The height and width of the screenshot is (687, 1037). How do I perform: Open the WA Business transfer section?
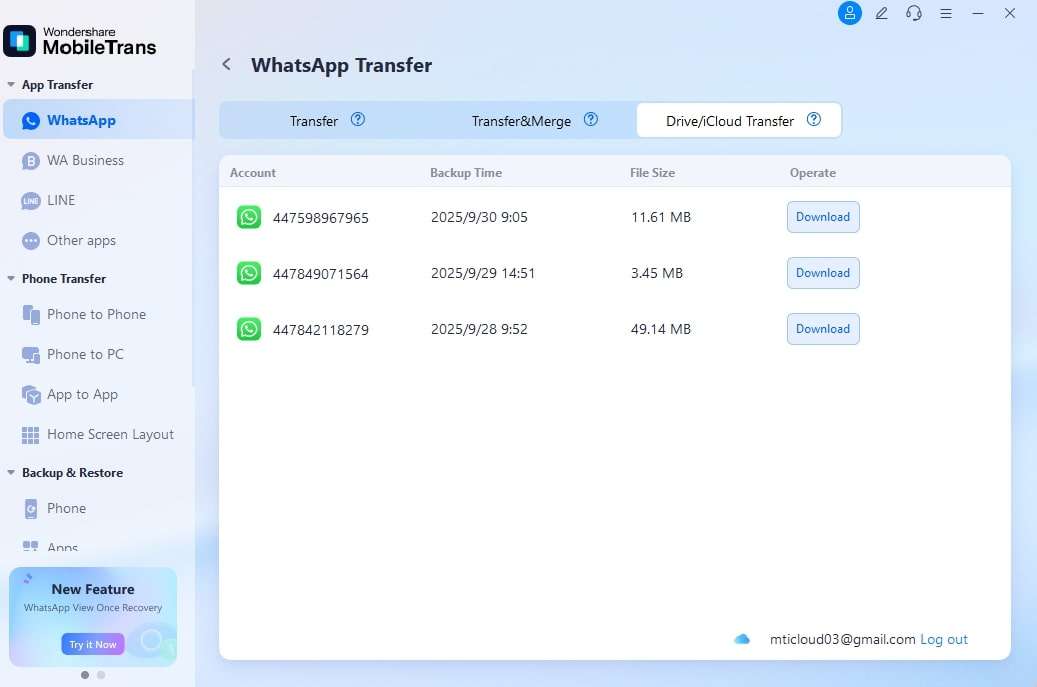[x=85, y=160]
